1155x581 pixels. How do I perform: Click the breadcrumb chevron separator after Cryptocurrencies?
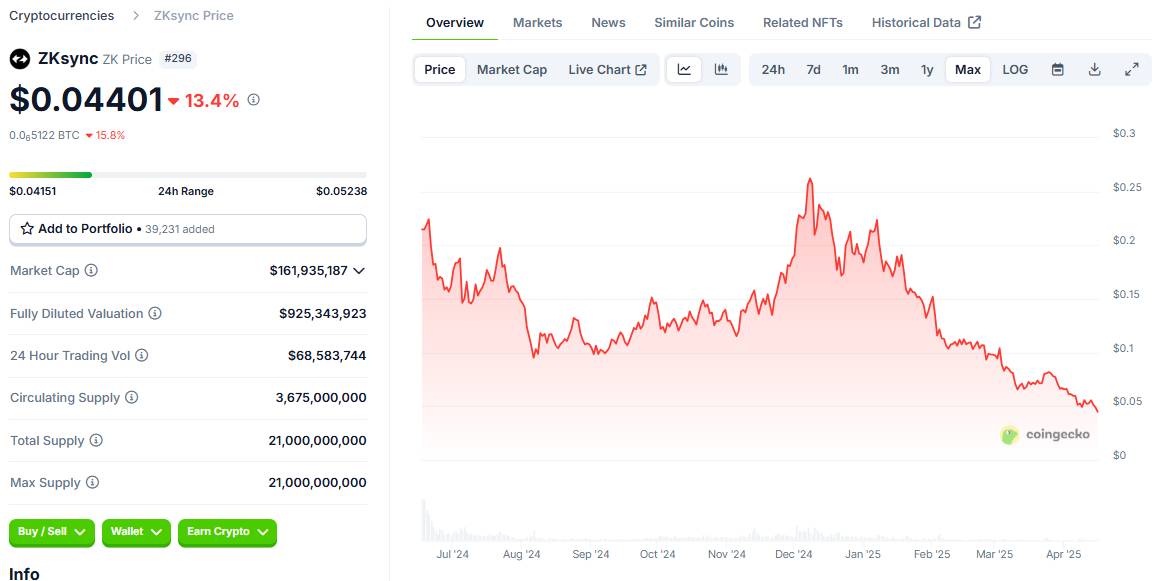pos(136,15)
